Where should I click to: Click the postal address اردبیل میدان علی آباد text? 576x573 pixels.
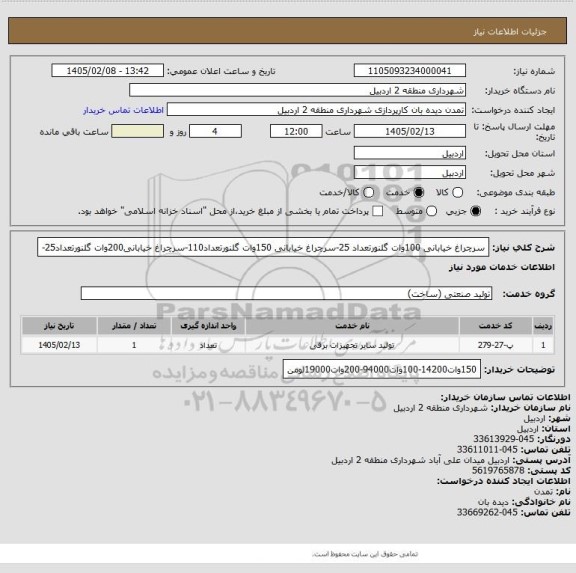pos(420,460)
